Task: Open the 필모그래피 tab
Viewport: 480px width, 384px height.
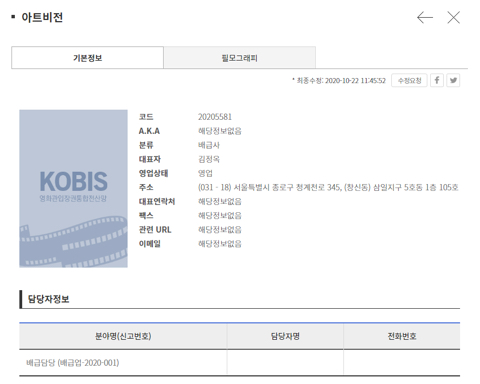Action: click(x=240, y=58)
